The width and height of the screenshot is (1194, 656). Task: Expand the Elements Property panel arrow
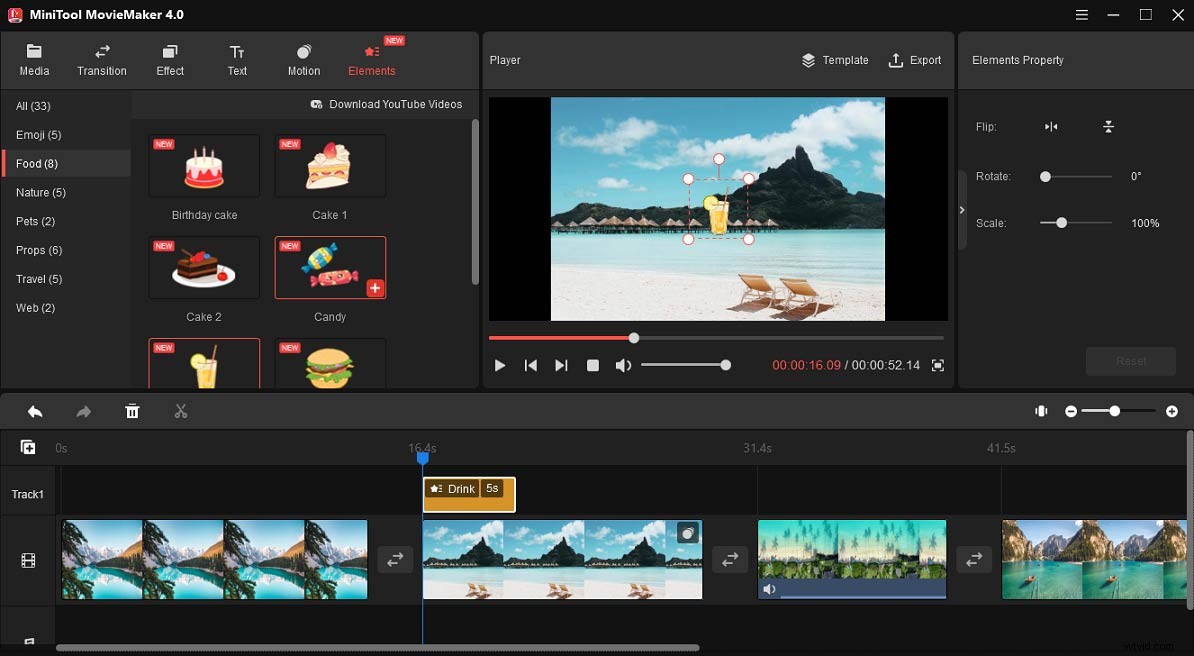tap(962, 210)
